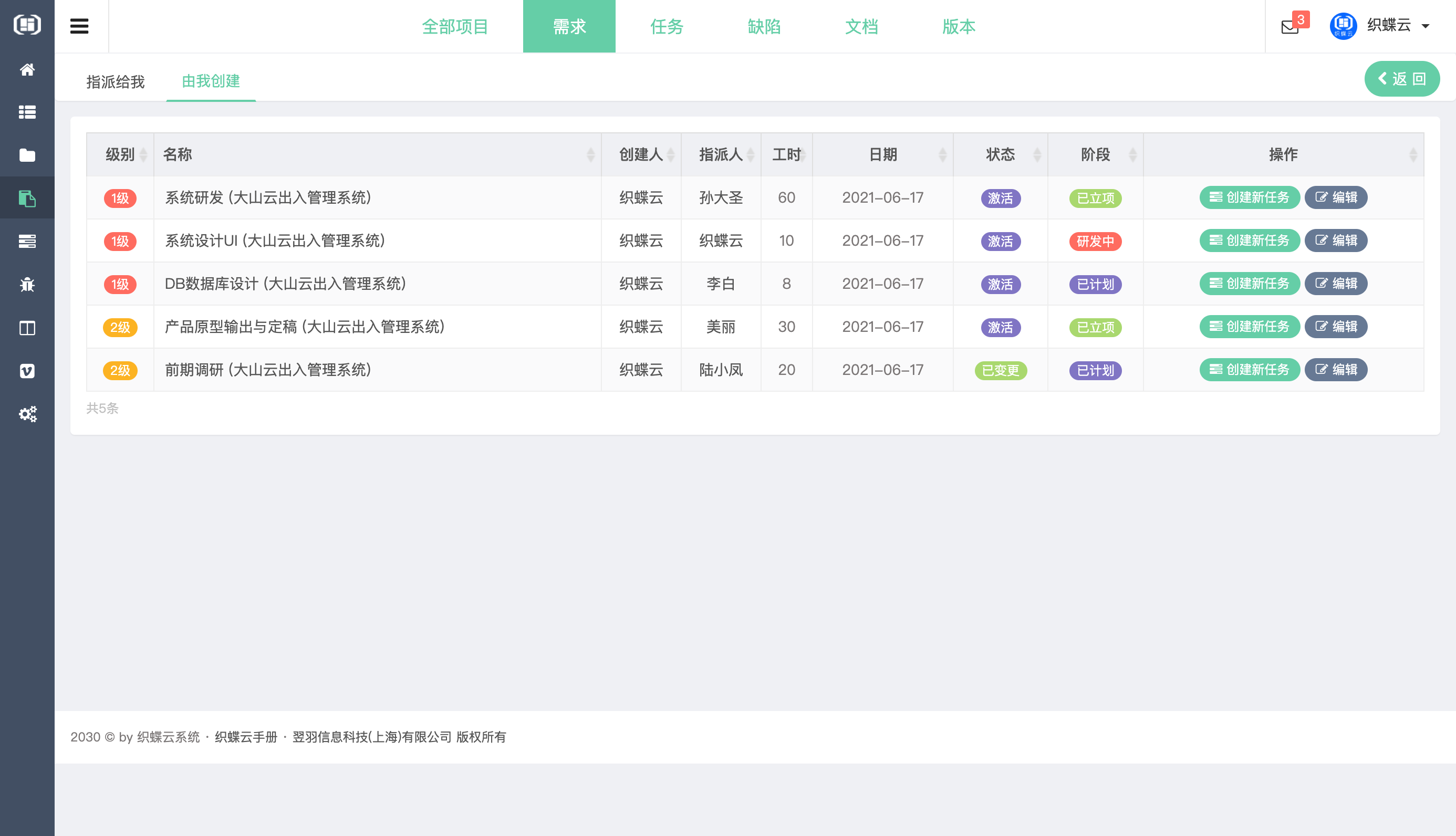Screen dimensions: 1456x836
Task: Click 创建新任务 for 系统研发 row
Action: (1249, 197)
